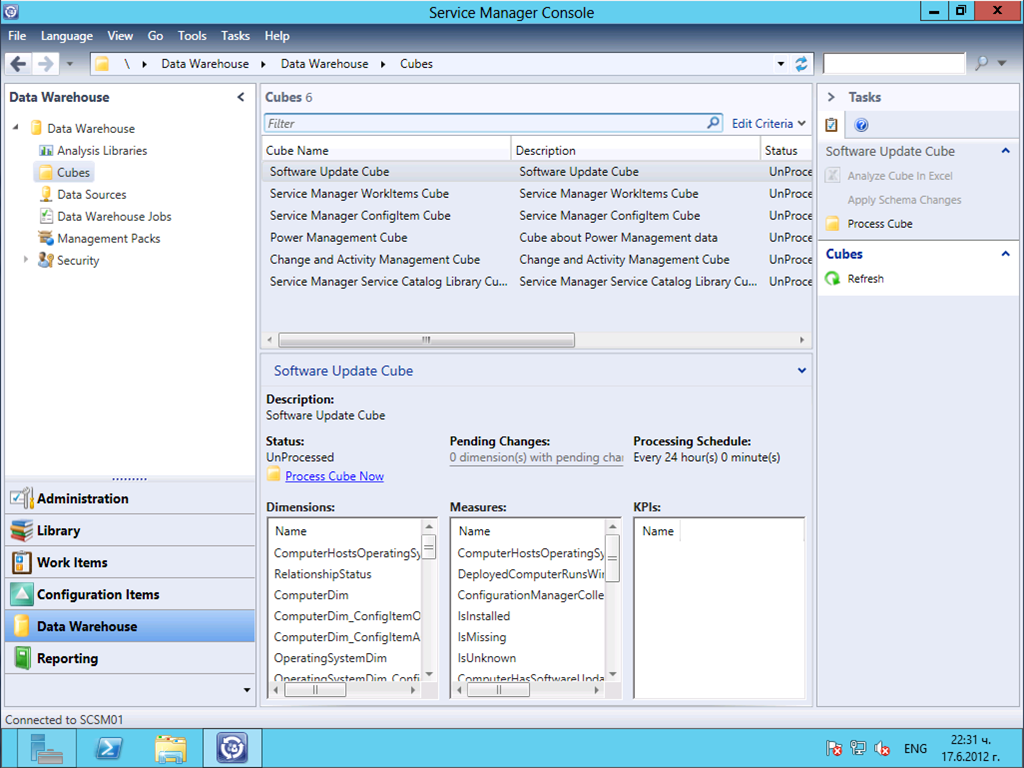The width and height of the screenshot is (1024, 768).
Task: Click the Refresh icon in Tasks pane
Action: pyautogui.click(x=832, y=279)
